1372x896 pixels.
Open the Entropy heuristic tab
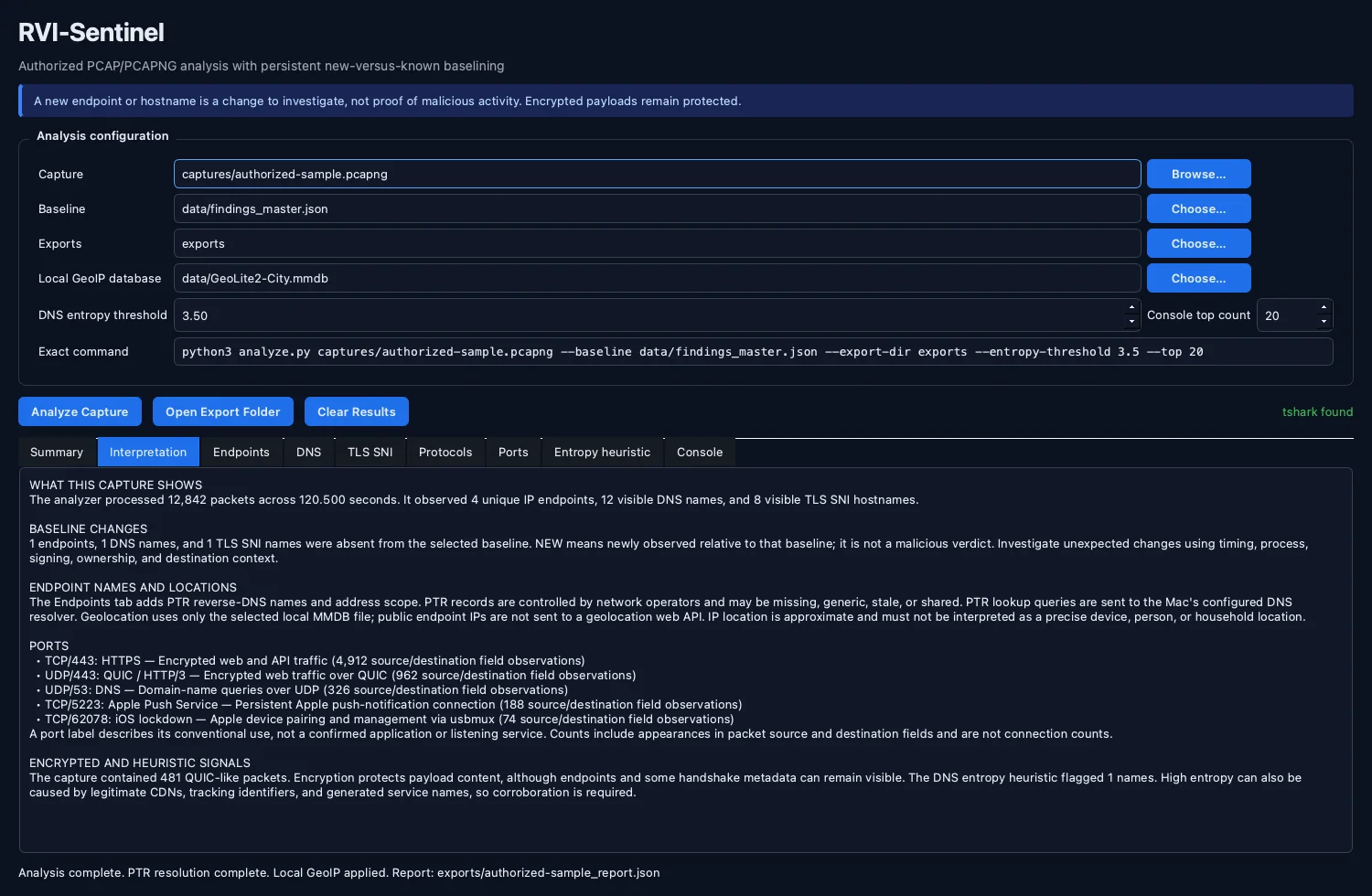click(x=603, y=452)
